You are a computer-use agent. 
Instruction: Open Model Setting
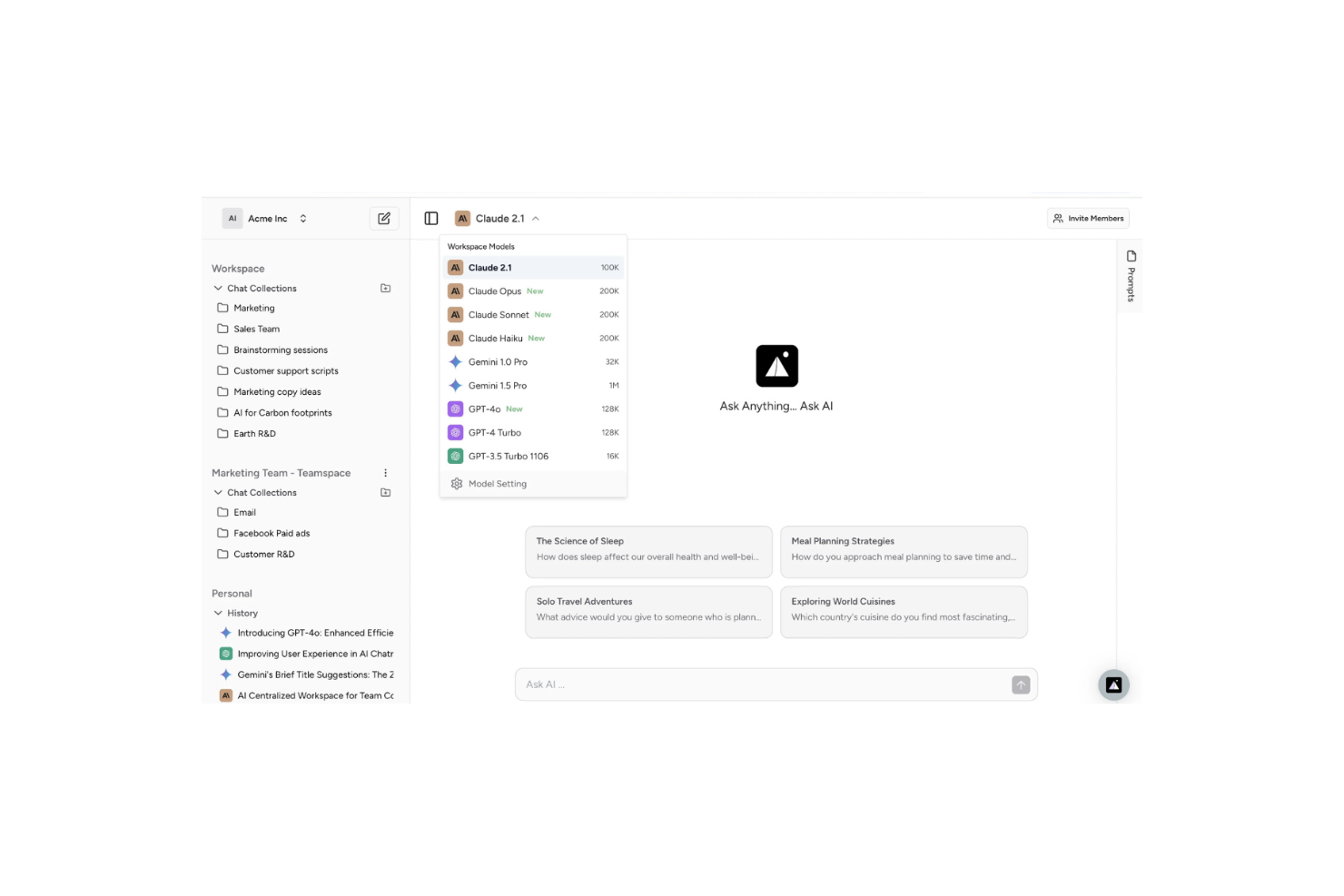click(533, 484)
